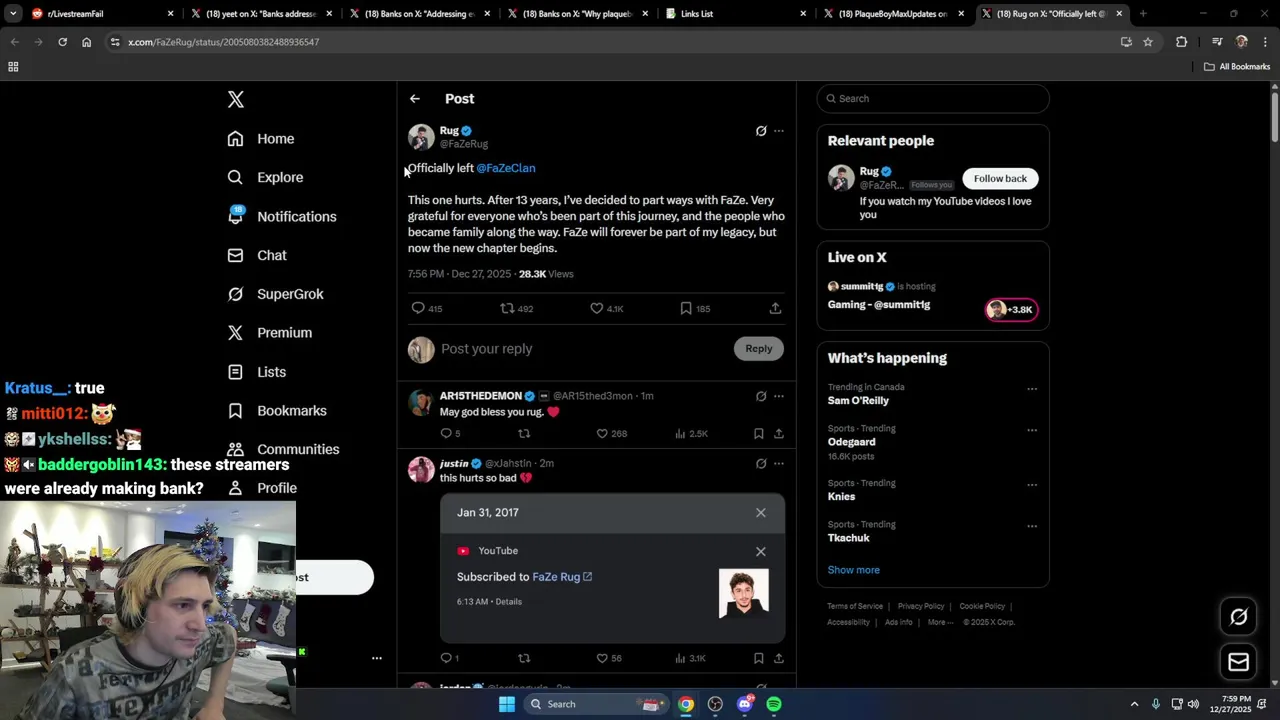The width and height of the screenshot is (1280, 720).
Task: Open Explore in X sidebar
Action: tap(265, 177)
